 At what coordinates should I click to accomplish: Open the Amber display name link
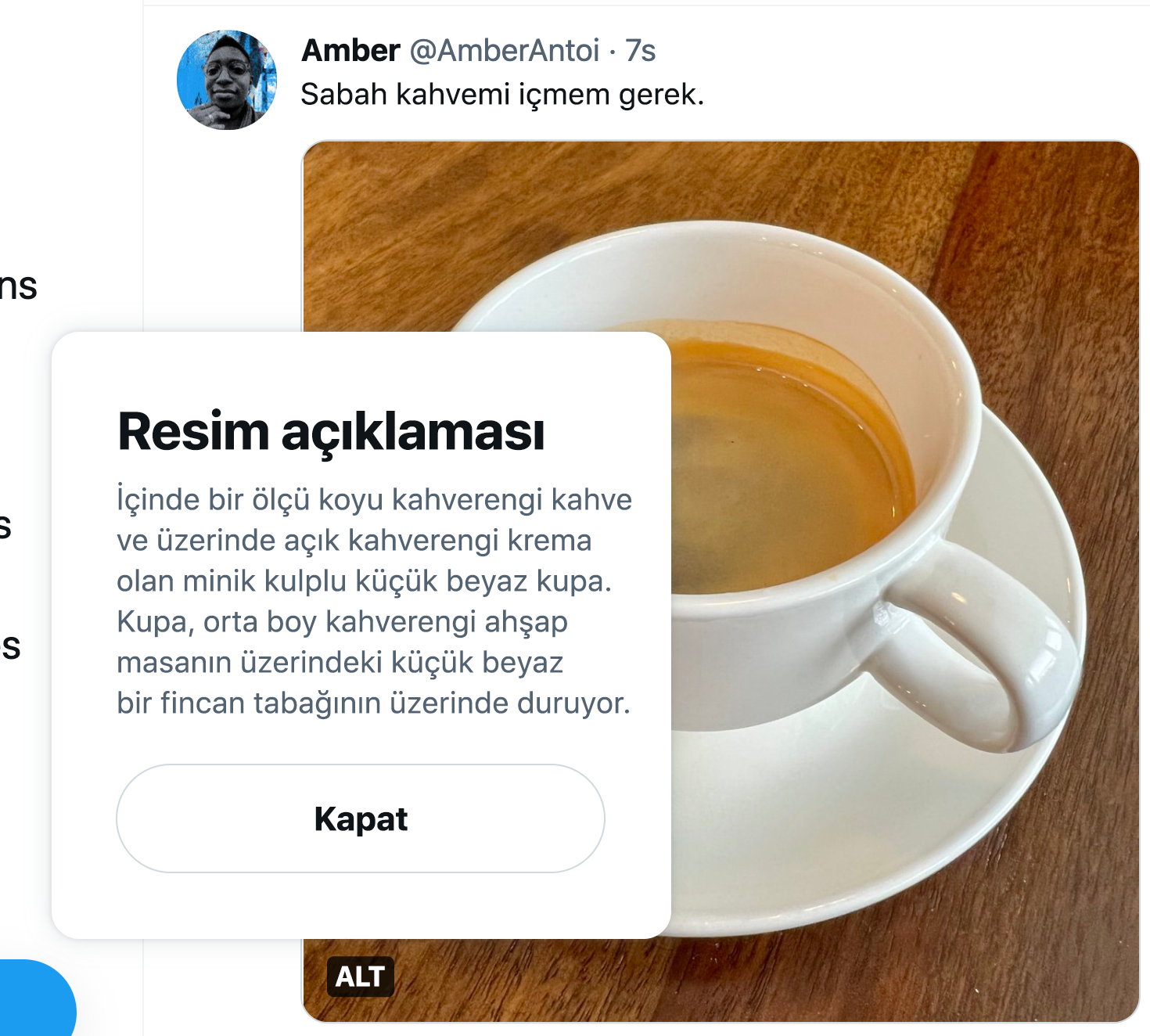350,50
